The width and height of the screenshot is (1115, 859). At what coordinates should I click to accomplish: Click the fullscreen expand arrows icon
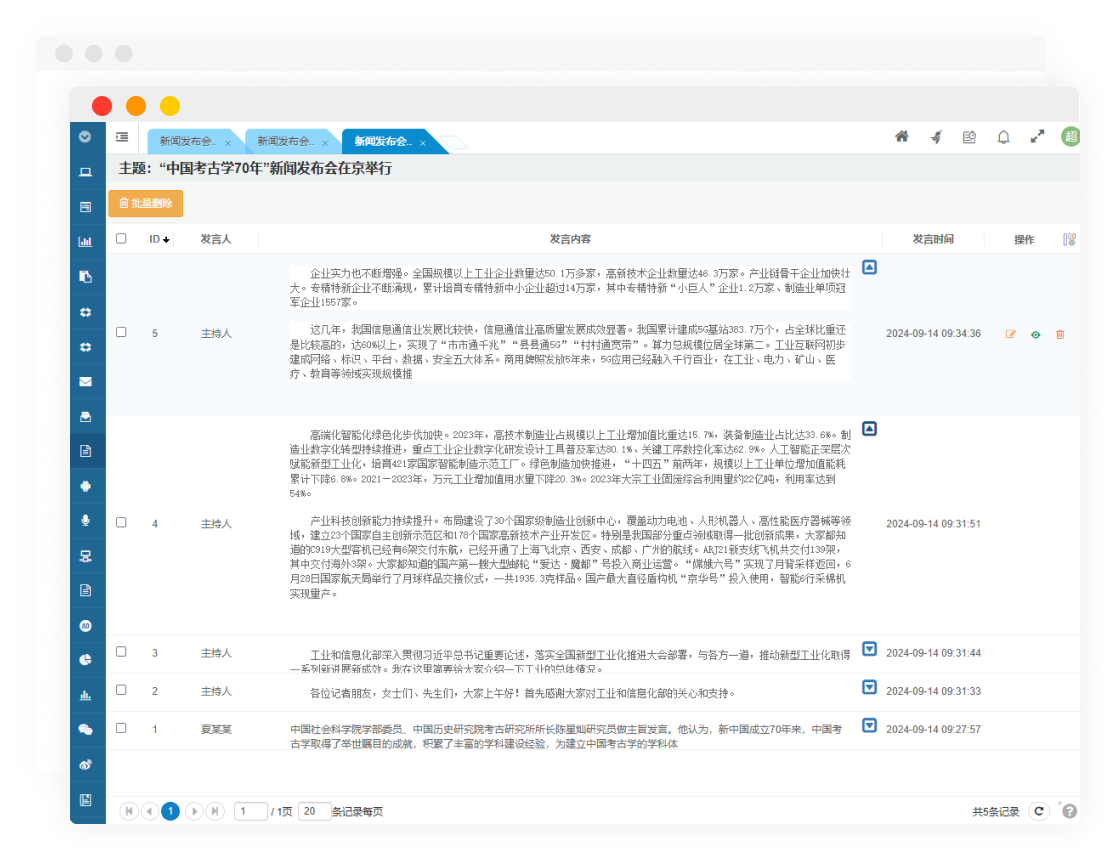point(1037,137)
